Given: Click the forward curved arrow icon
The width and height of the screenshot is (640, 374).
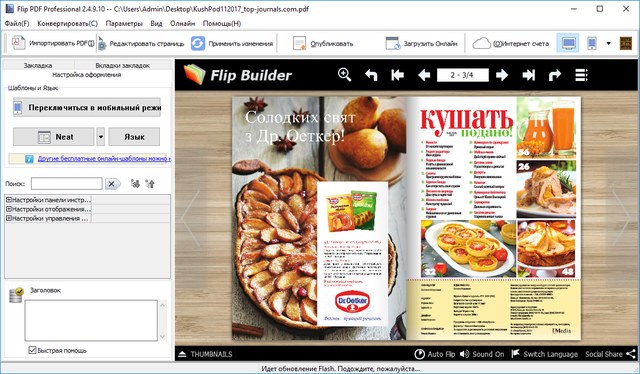Looking at the screenshot, I should (x=555, y=75).
